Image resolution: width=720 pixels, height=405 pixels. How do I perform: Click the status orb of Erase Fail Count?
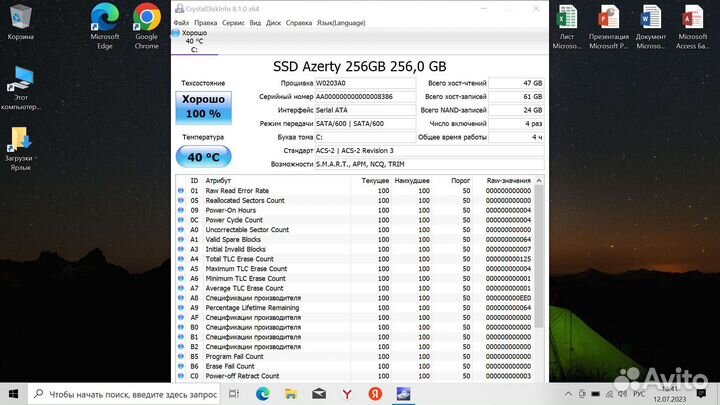coord(181,366)
